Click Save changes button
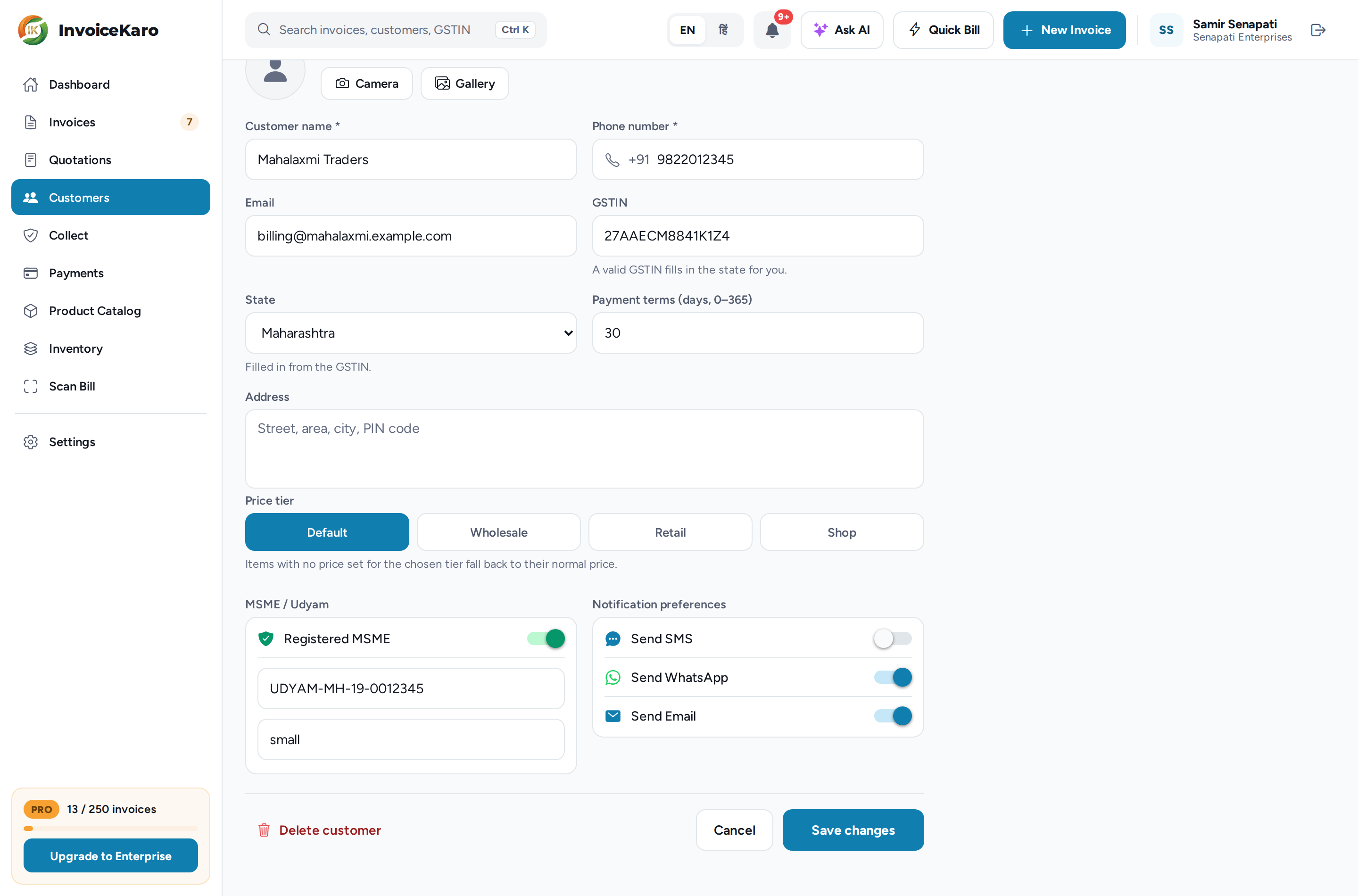1358x896 pixels. (x=853, y=830)
